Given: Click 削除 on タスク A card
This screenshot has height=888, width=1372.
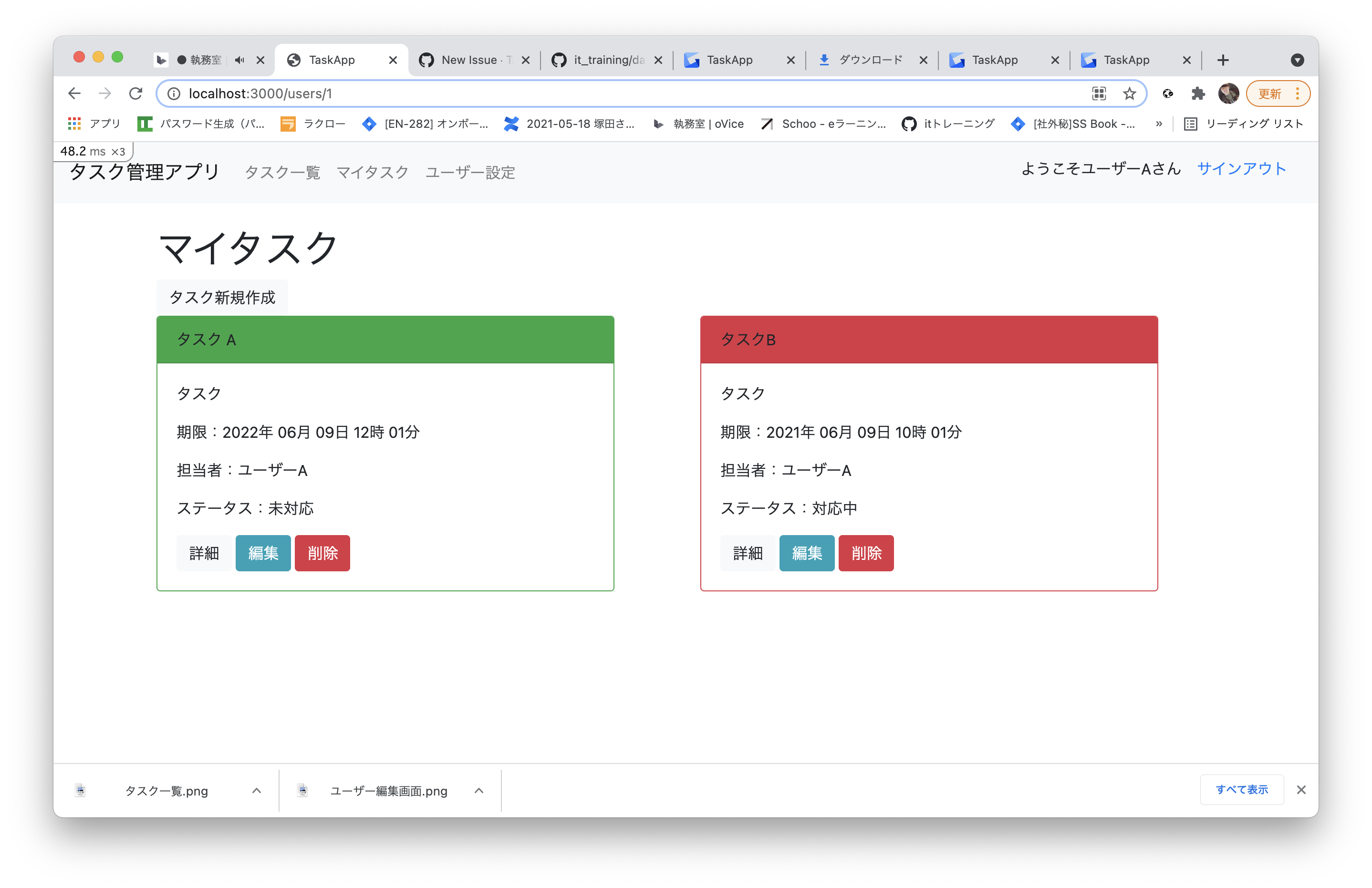Looking at the screenshot, I should (322, 553).
